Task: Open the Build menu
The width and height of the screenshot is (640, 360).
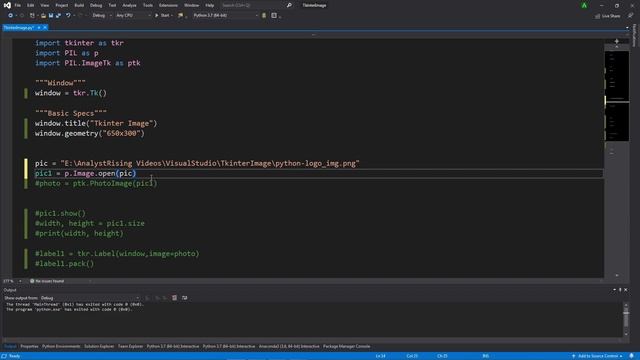Action: [x=79, y=5]
